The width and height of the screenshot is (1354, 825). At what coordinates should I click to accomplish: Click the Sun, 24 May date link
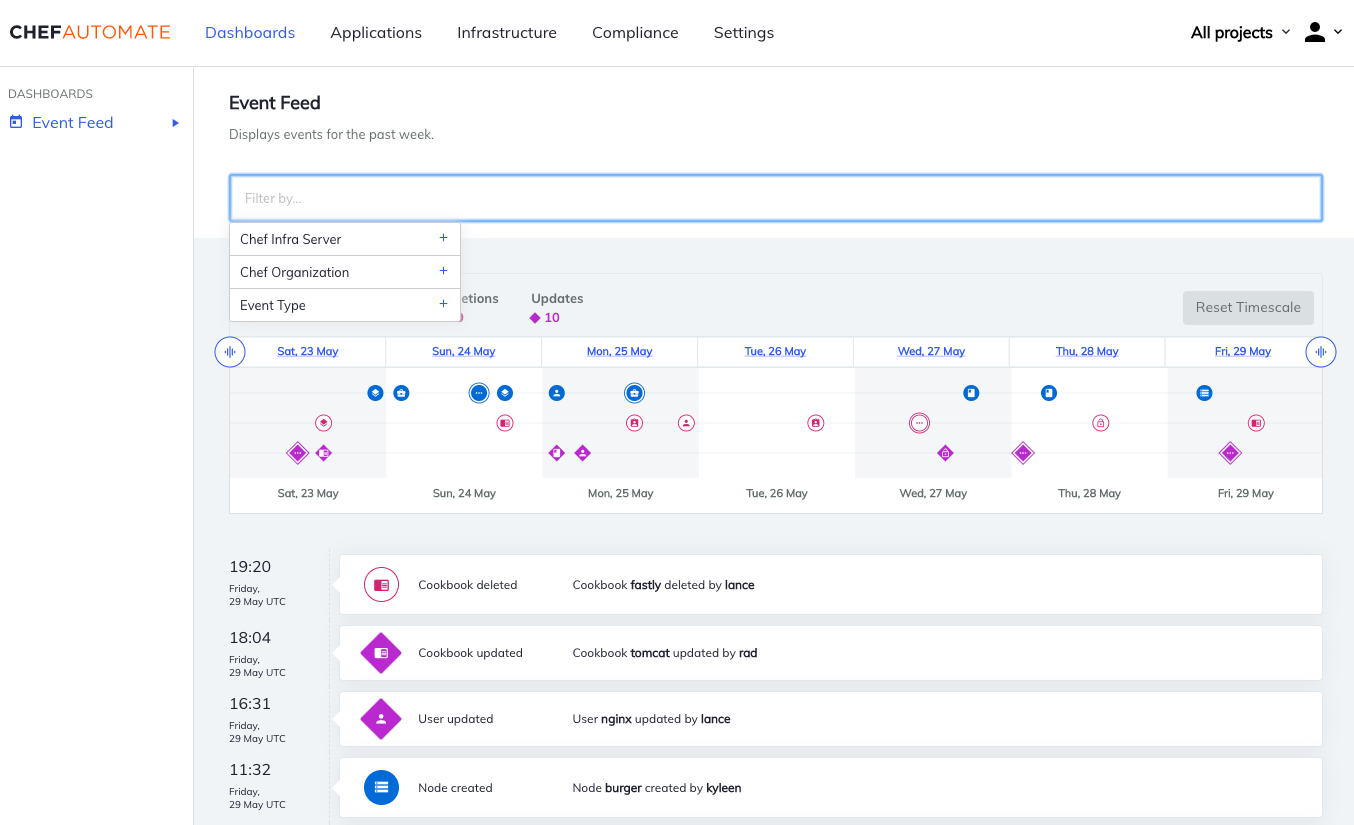tap(463, 351)
